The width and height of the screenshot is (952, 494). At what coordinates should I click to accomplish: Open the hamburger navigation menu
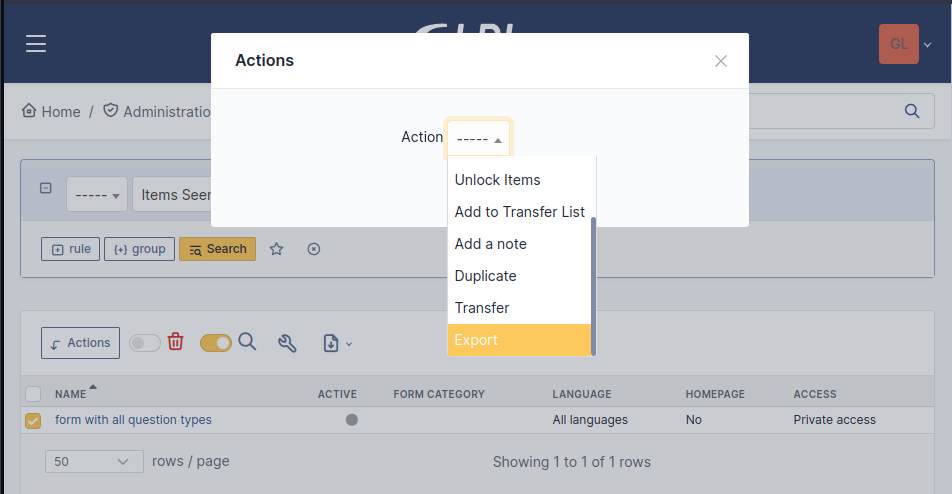pos(36,44)
